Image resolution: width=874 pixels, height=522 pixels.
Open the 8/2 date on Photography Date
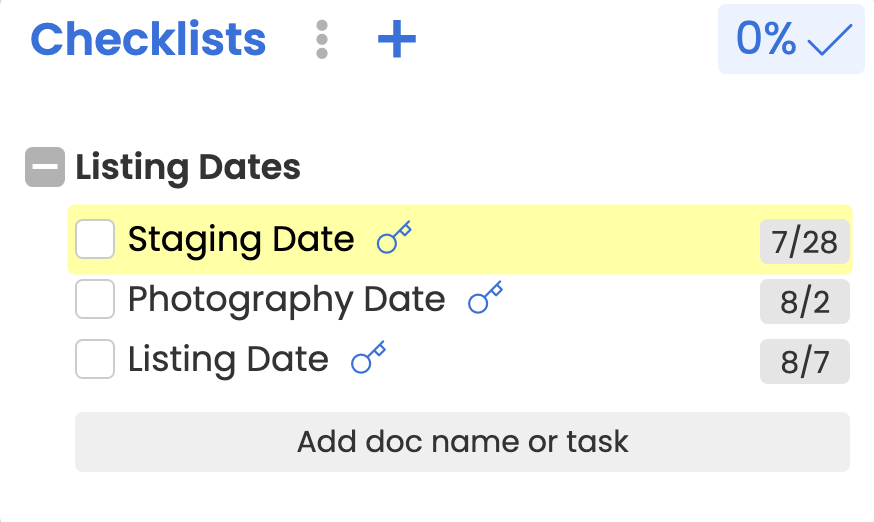pos(805,302)
